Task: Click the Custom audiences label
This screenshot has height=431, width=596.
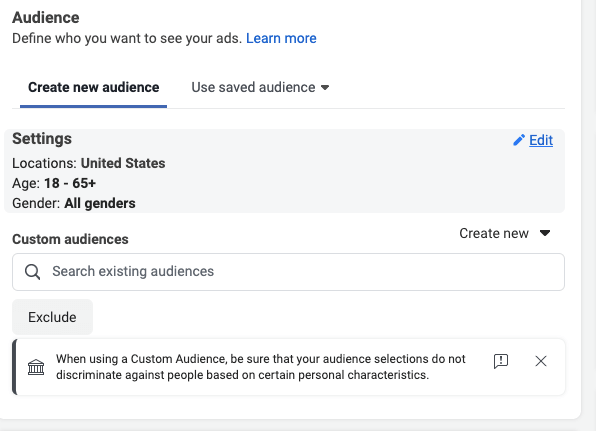Action: [x=70, y=239]
